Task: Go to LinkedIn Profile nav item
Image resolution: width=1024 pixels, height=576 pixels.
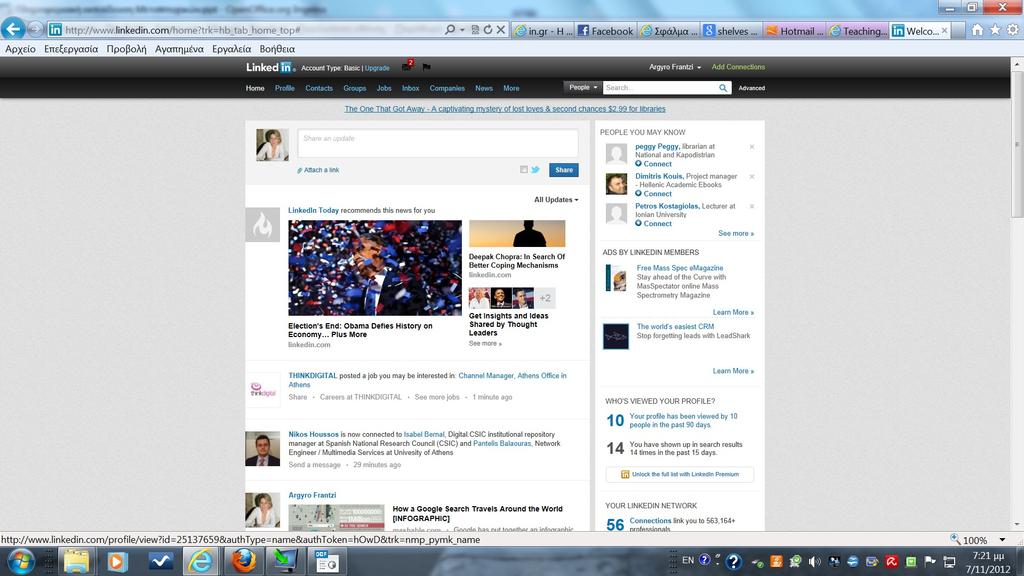Action: click(x=285, y=88)
